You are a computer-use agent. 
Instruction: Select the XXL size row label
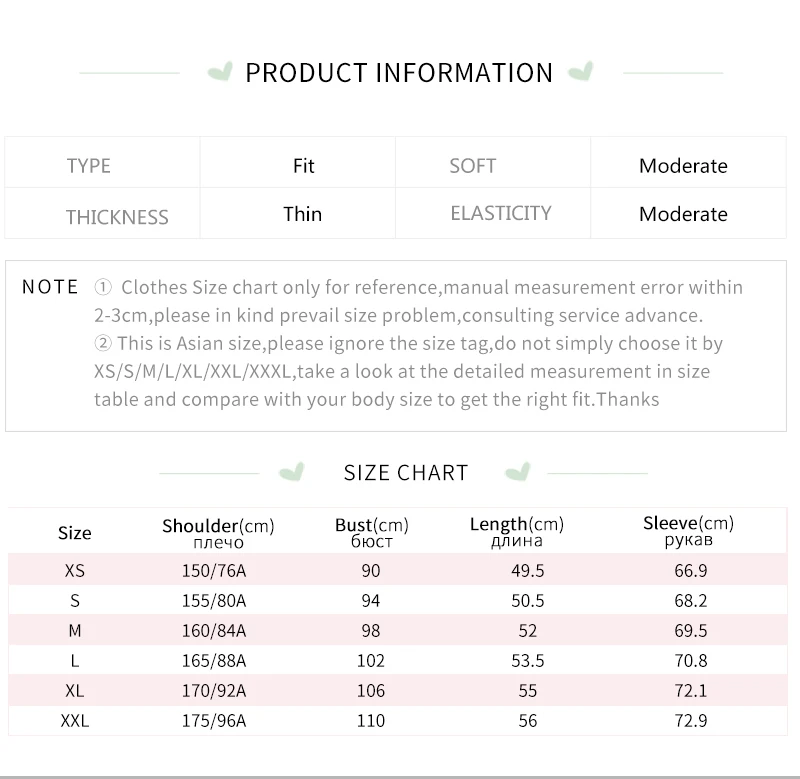(75, 720)
